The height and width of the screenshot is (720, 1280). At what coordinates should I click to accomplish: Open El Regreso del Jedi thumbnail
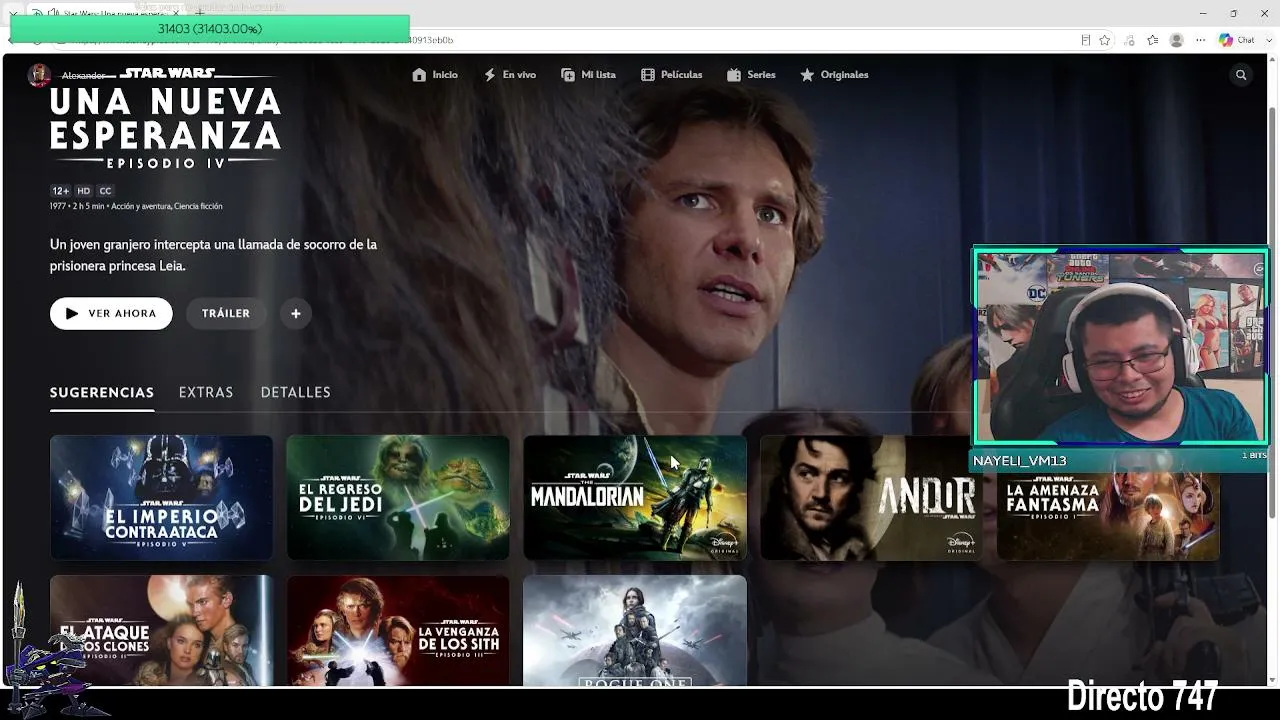[398, 497]
